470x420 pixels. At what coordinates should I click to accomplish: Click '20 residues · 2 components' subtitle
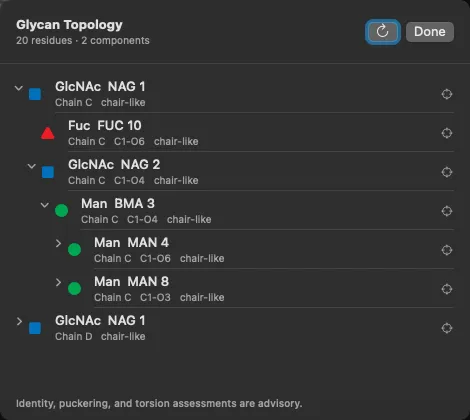coord(83,41)
